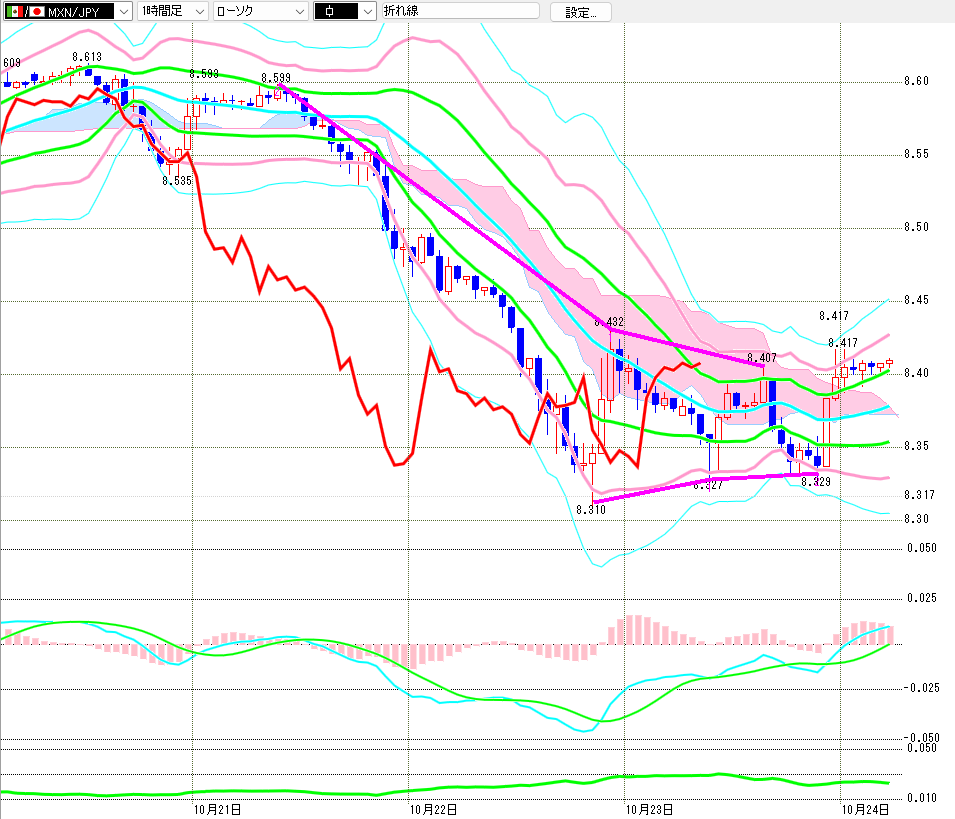
Task: Click the Mexico flag icon
Action: (x=15, y=12)
